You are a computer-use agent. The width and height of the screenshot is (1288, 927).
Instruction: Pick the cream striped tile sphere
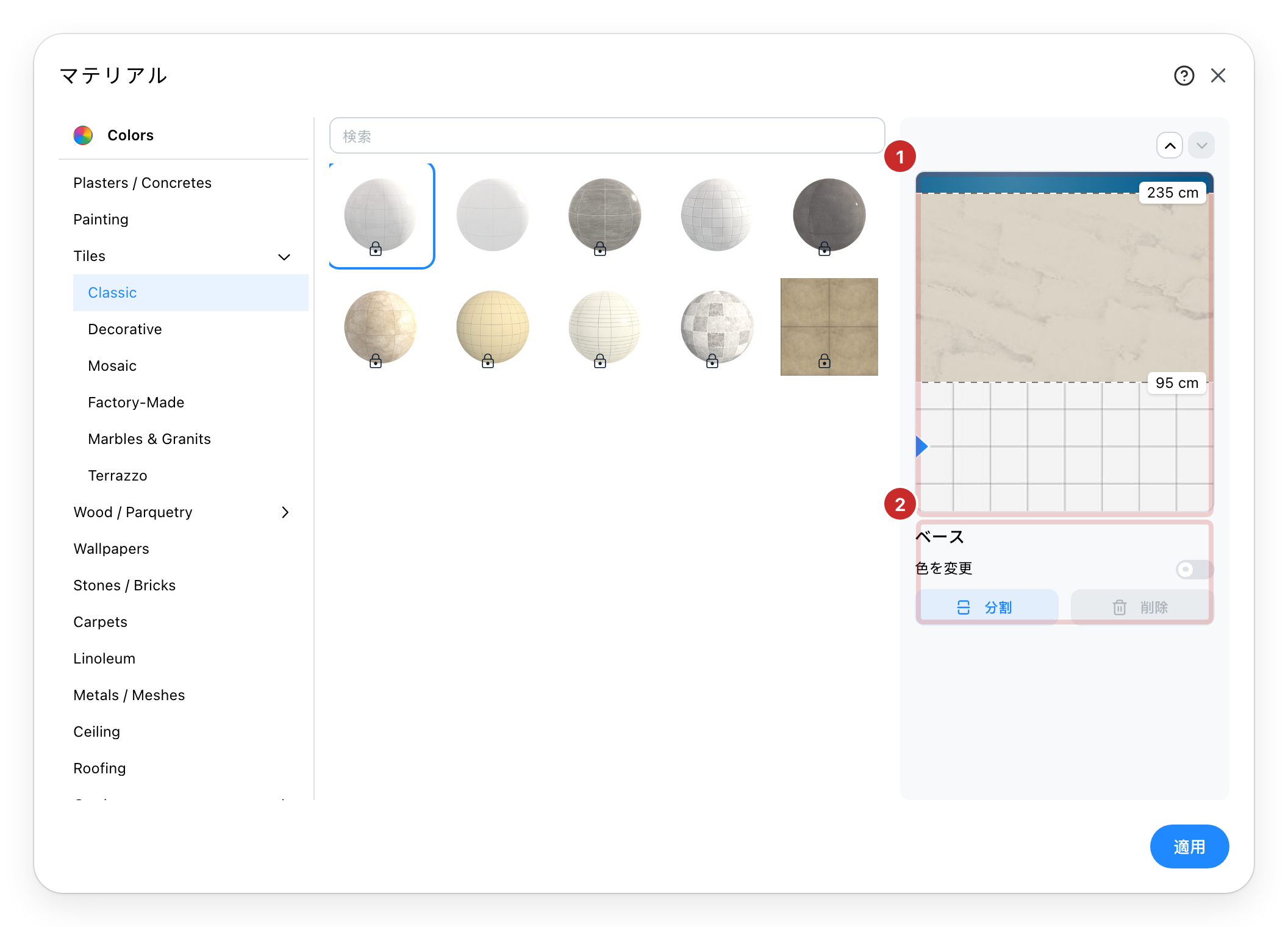coord(605,327)
